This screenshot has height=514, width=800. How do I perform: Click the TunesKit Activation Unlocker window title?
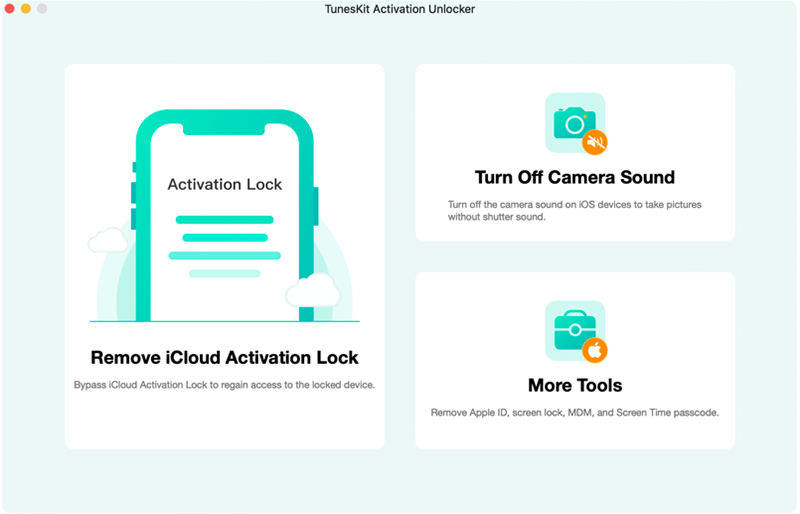[x=400, y=9]
